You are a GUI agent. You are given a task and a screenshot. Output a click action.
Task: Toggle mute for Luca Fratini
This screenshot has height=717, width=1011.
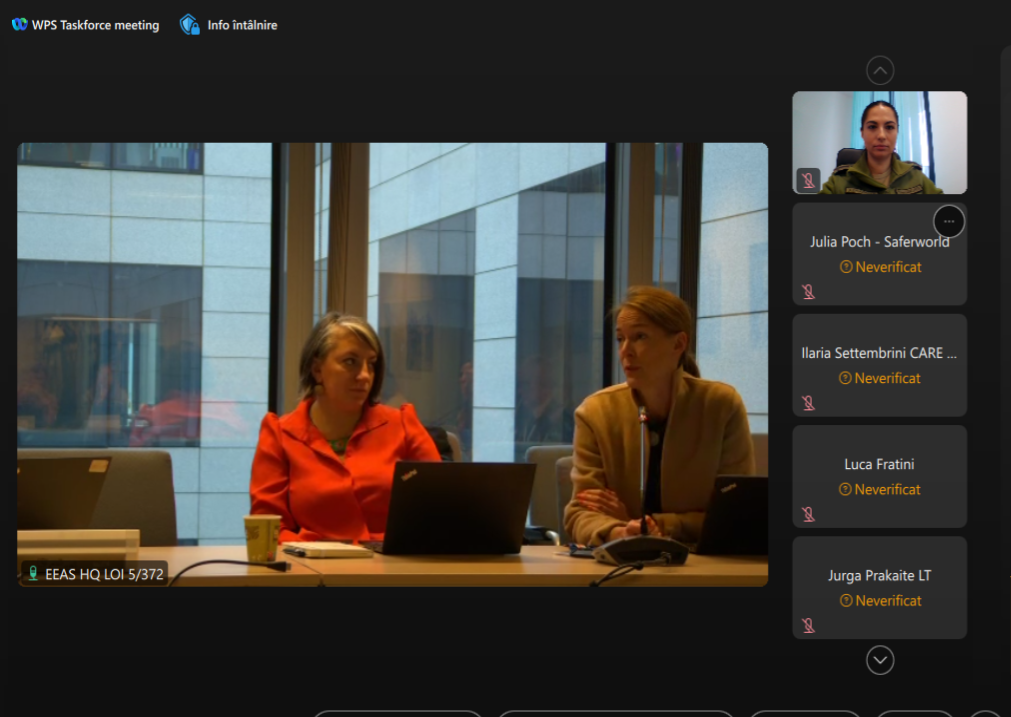click(x=808, y=514)
